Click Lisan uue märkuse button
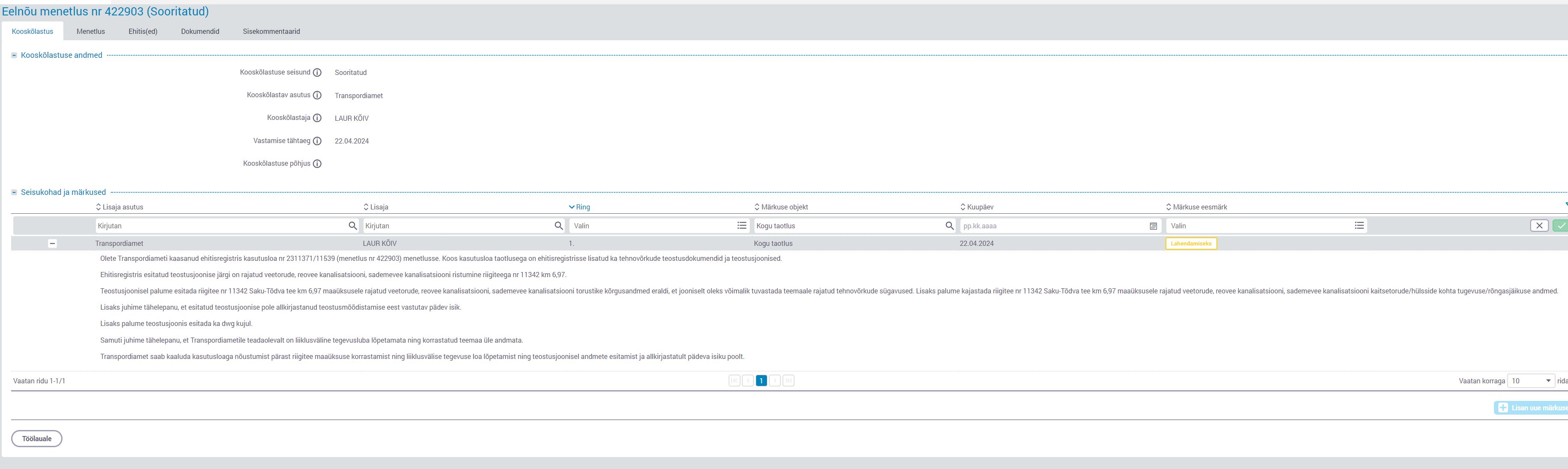The height and width of the screenshot is (469, 1568). [x=1532, y=408]
